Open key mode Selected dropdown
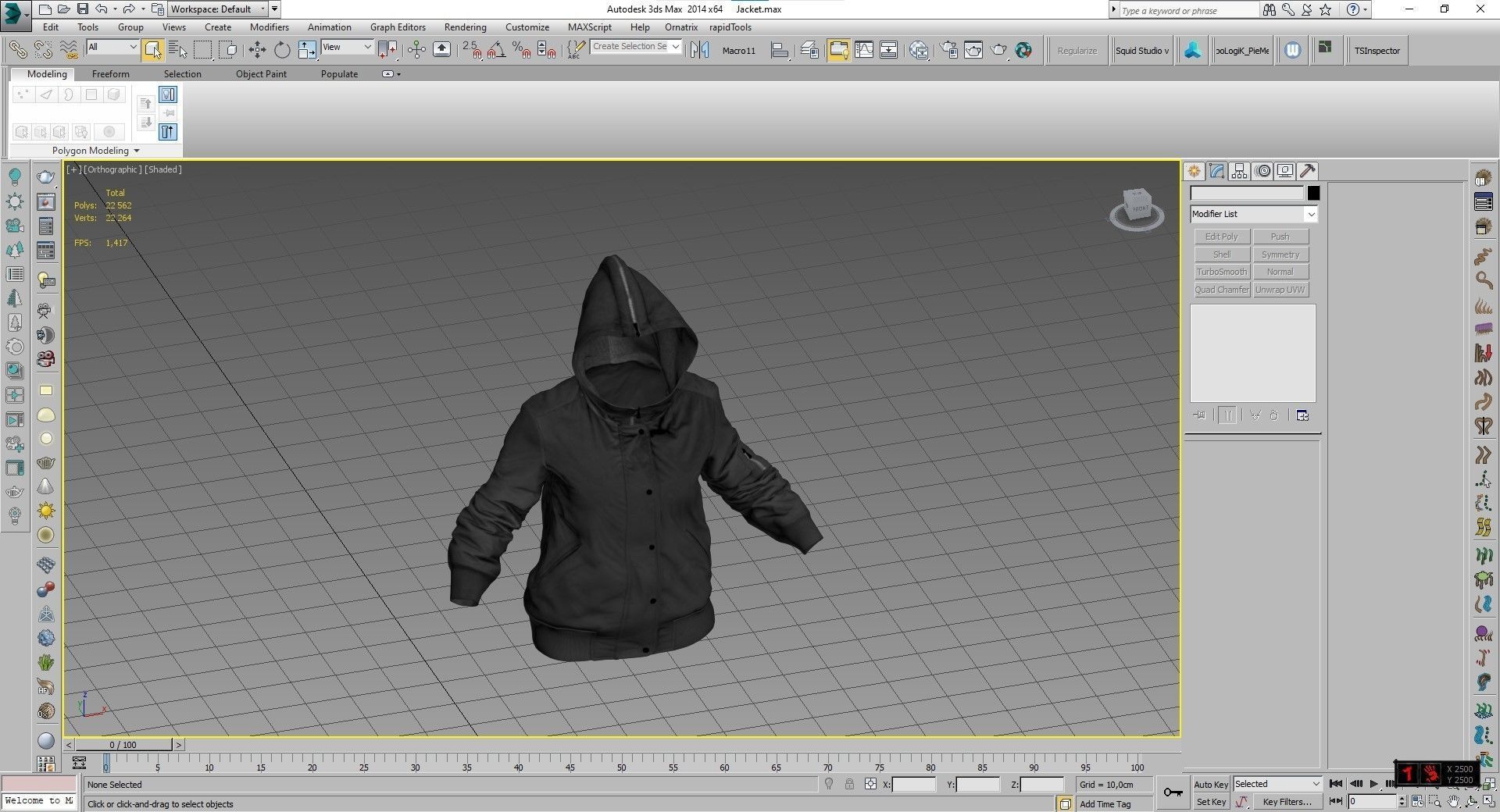1500x812 pixels. click(x=1277, y=784)
